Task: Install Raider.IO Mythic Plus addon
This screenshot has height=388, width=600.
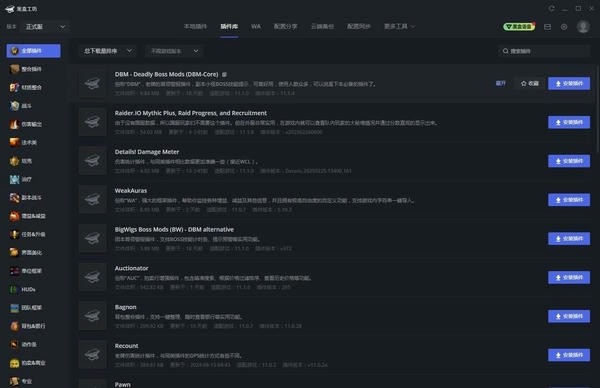Action: click(x=569, y=122)
